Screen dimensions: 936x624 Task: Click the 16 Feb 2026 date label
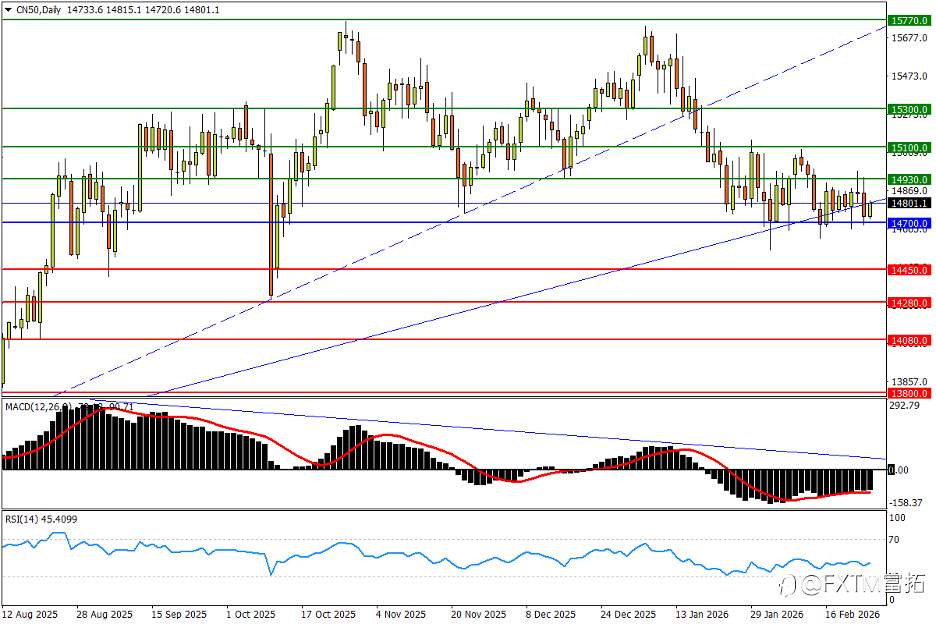point(852,614)
